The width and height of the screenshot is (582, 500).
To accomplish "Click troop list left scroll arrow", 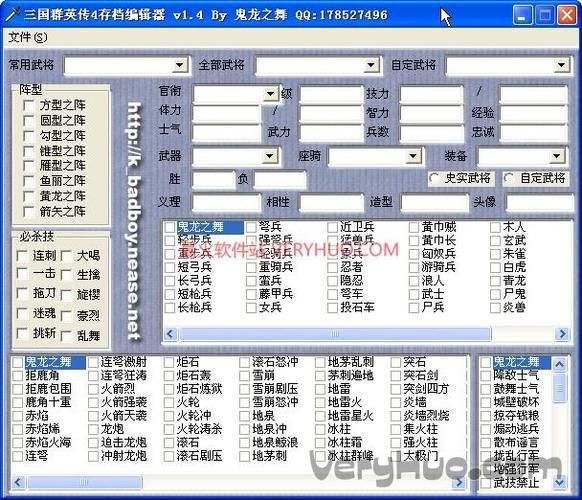I will point(170,334).
